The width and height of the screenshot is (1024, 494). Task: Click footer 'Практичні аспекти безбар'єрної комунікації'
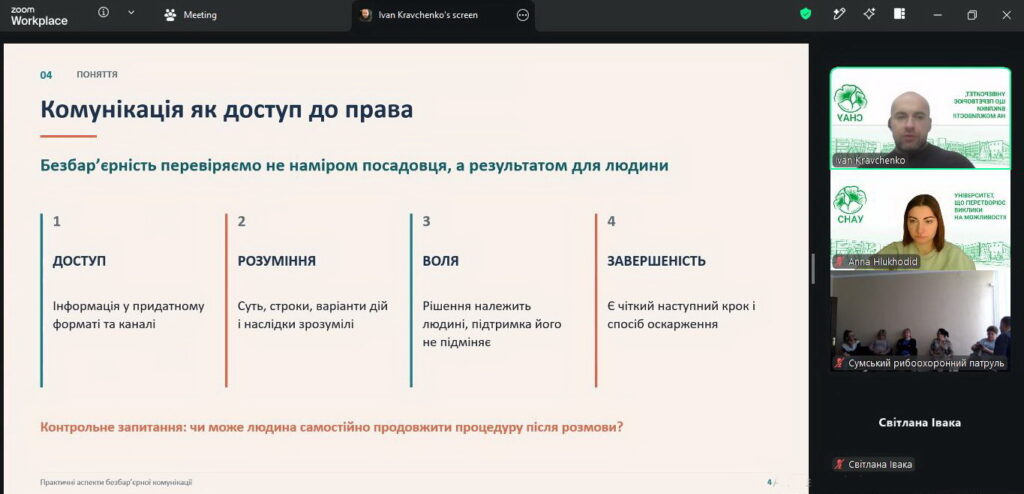(116, 482)
